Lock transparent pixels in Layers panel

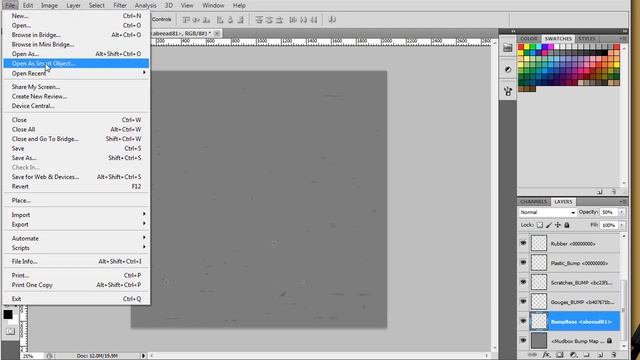tap(540, 225)
